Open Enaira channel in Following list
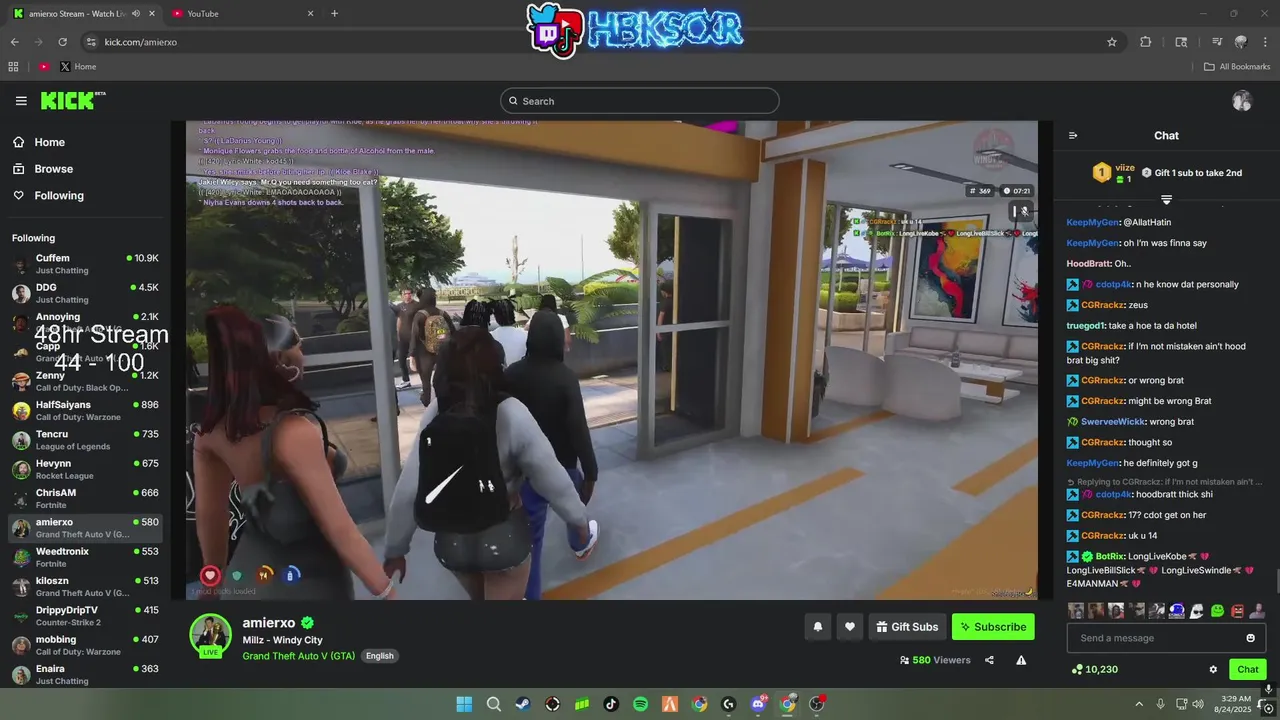The height and width of the screenshot is (720, 1280). click(x=85, y=674)
